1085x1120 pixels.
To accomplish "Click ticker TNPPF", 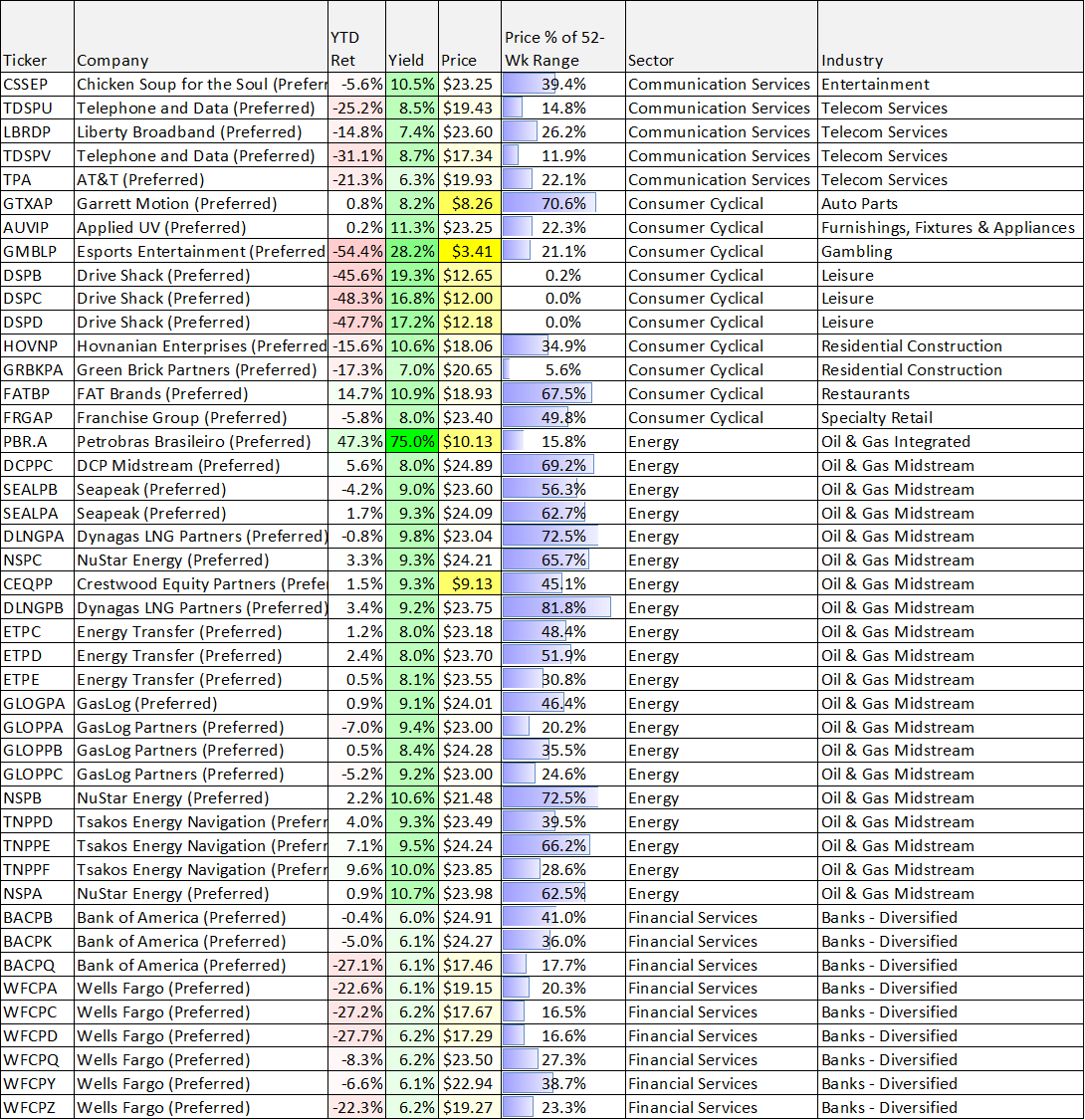I will pos(37,870).
